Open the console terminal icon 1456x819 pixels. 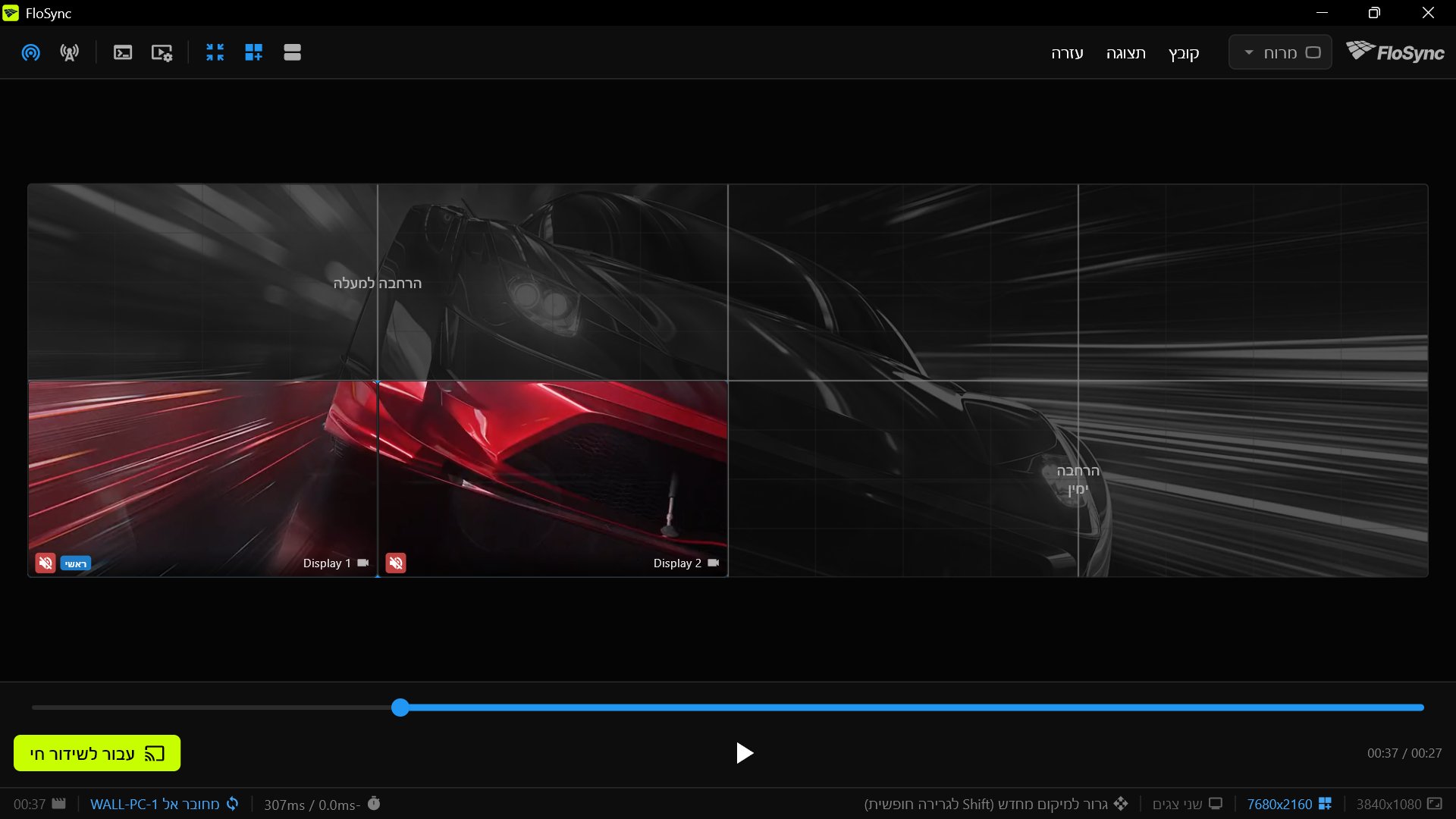tap(123, 52)
